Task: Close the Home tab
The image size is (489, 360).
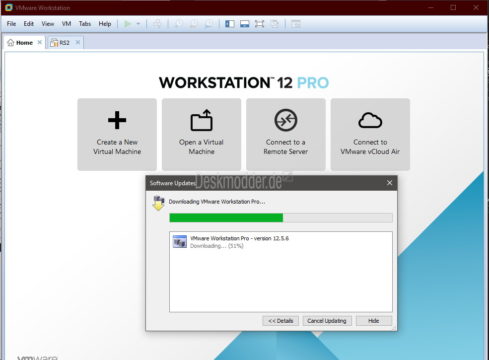Action: tap(40, 42)
